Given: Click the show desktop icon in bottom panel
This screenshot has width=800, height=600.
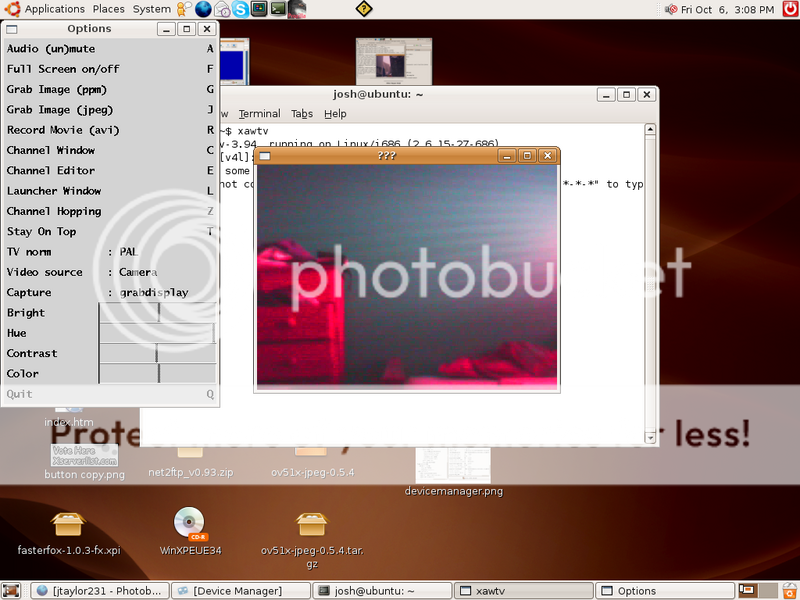Looking at the screenshot, I should 12,591.
